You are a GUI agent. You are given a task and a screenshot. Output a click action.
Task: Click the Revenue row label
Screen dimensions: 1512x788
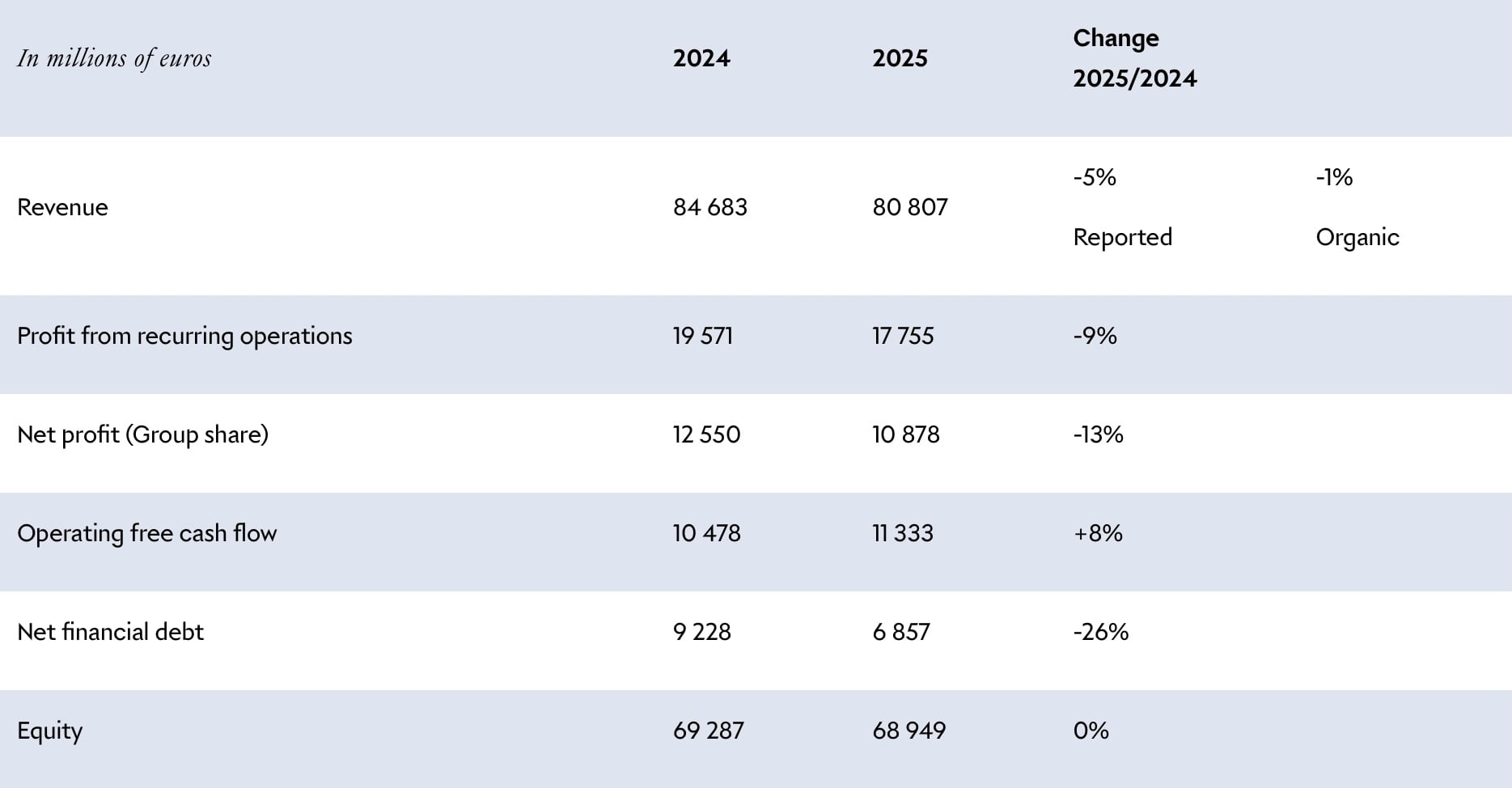pos(62,207)
